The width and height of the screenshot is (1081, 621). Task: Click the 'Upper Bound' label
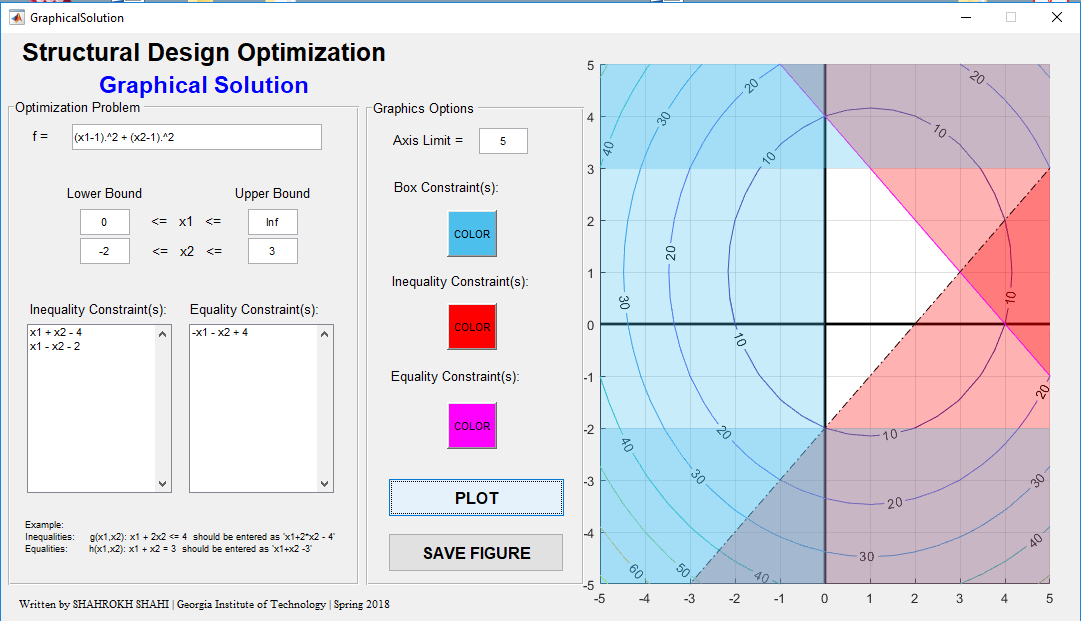click(272, 194)
